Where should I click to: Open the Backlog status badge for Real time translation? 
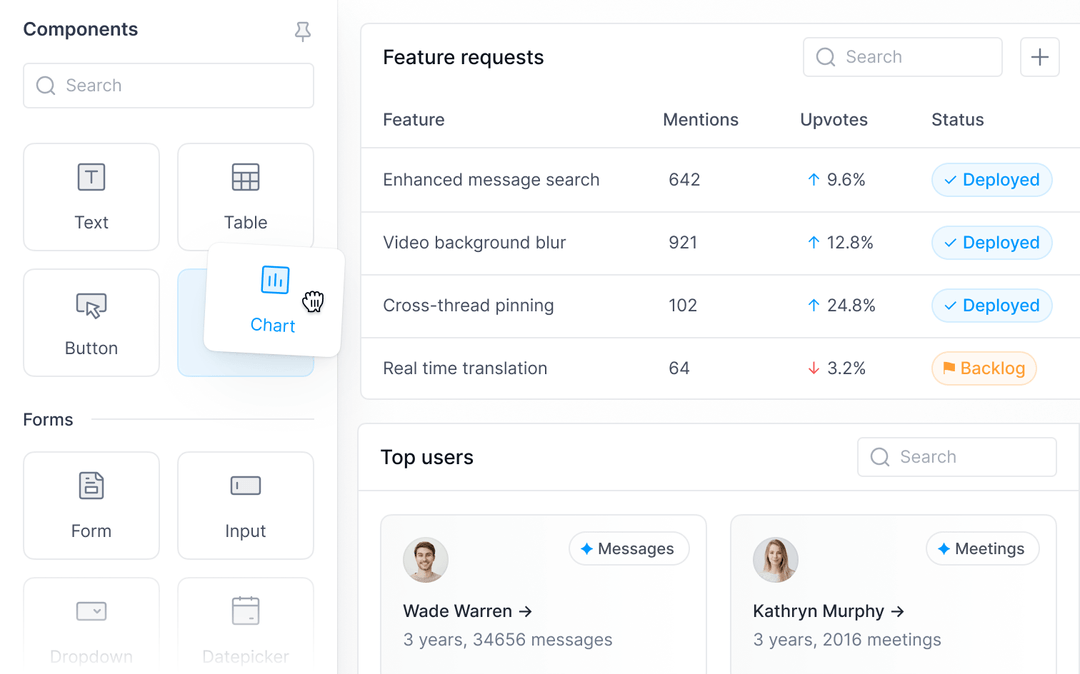tap(983, 368)
